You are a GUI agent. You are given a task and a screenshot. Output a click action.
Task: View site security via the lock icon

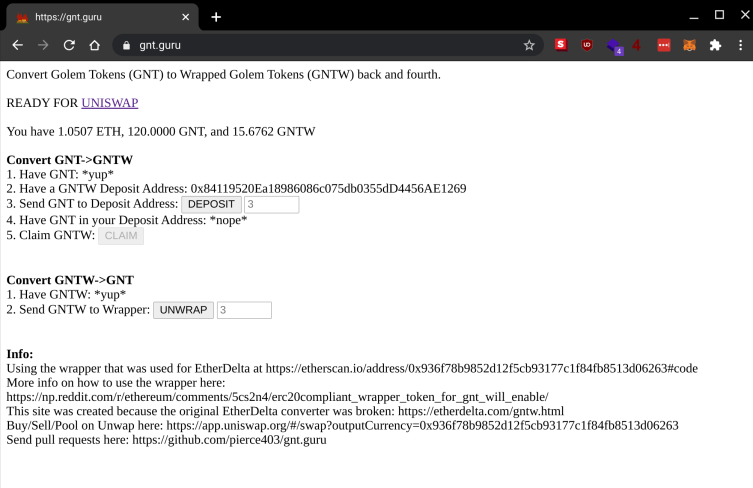126,45
